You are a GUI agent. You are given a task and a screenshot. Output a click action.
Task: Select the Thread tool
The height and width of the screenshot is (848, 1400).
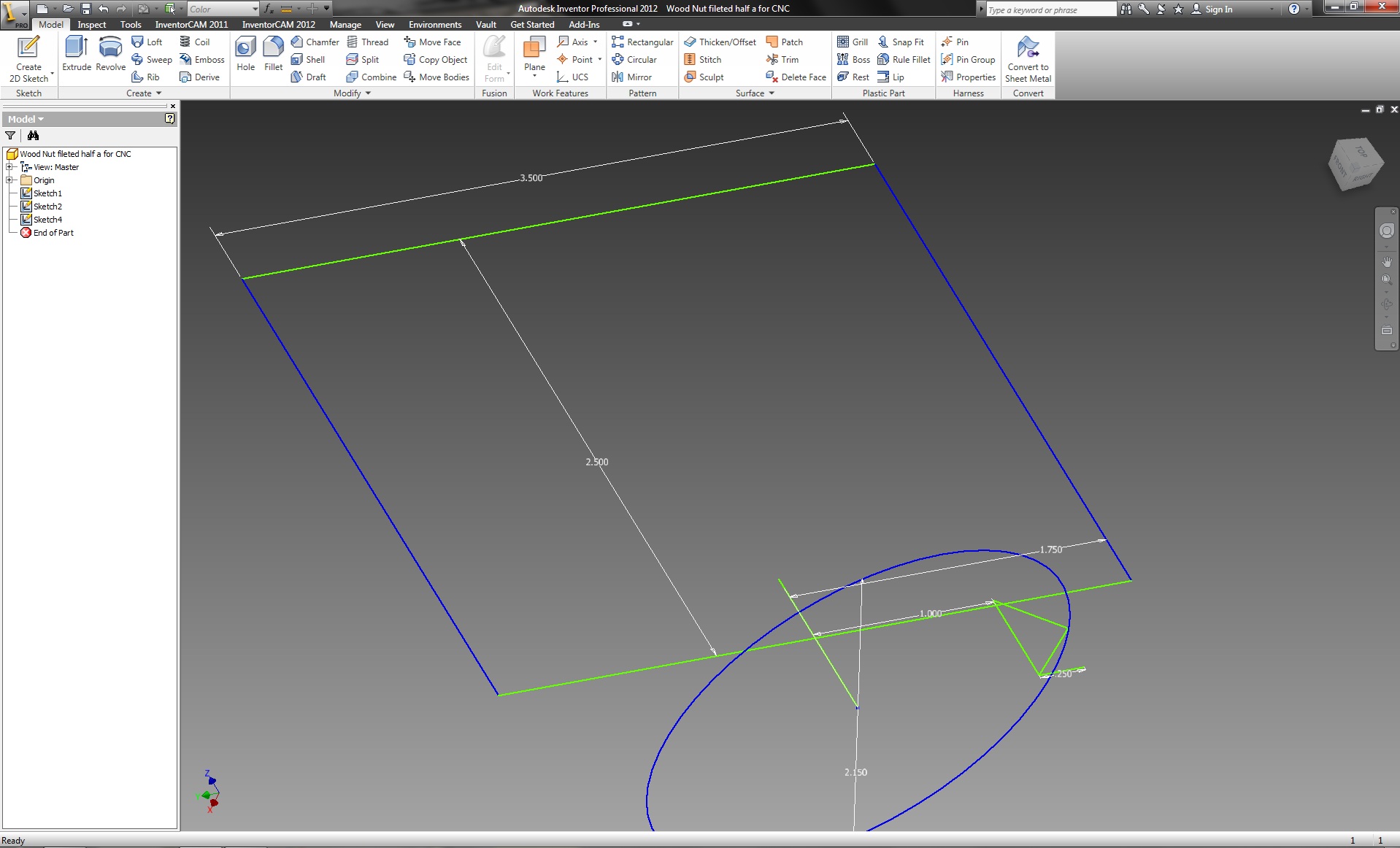point(367,42)
